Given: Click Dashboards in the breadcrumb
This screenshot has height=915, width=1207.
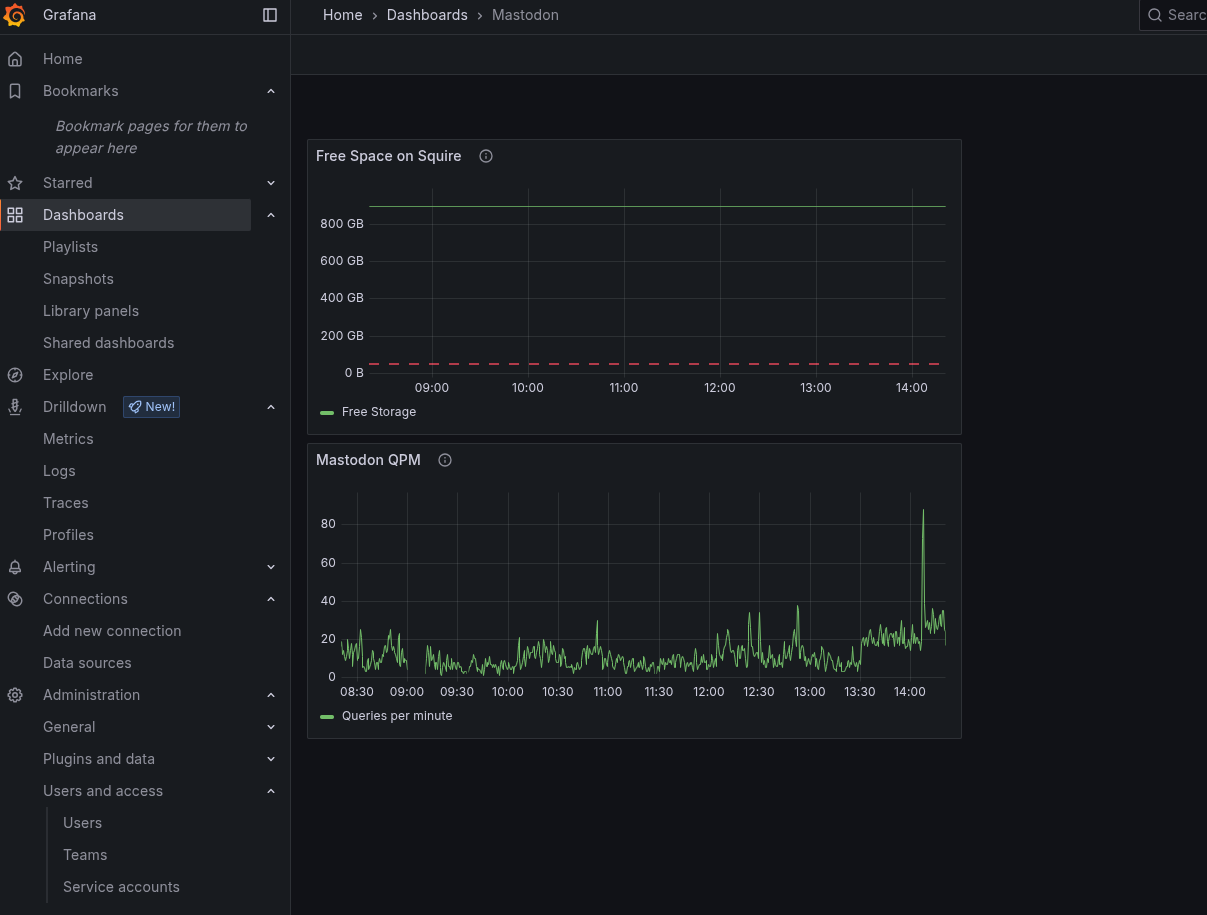Looking at the screenshot, I should click(x=427, y=15).
